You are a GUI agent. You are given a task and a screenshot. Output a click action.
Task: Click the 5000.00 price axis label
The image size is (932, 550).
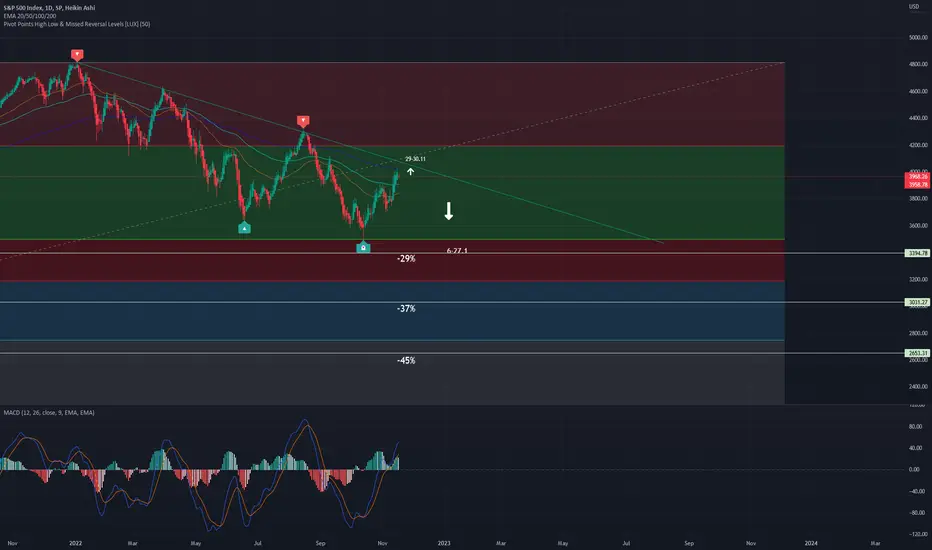918,37
